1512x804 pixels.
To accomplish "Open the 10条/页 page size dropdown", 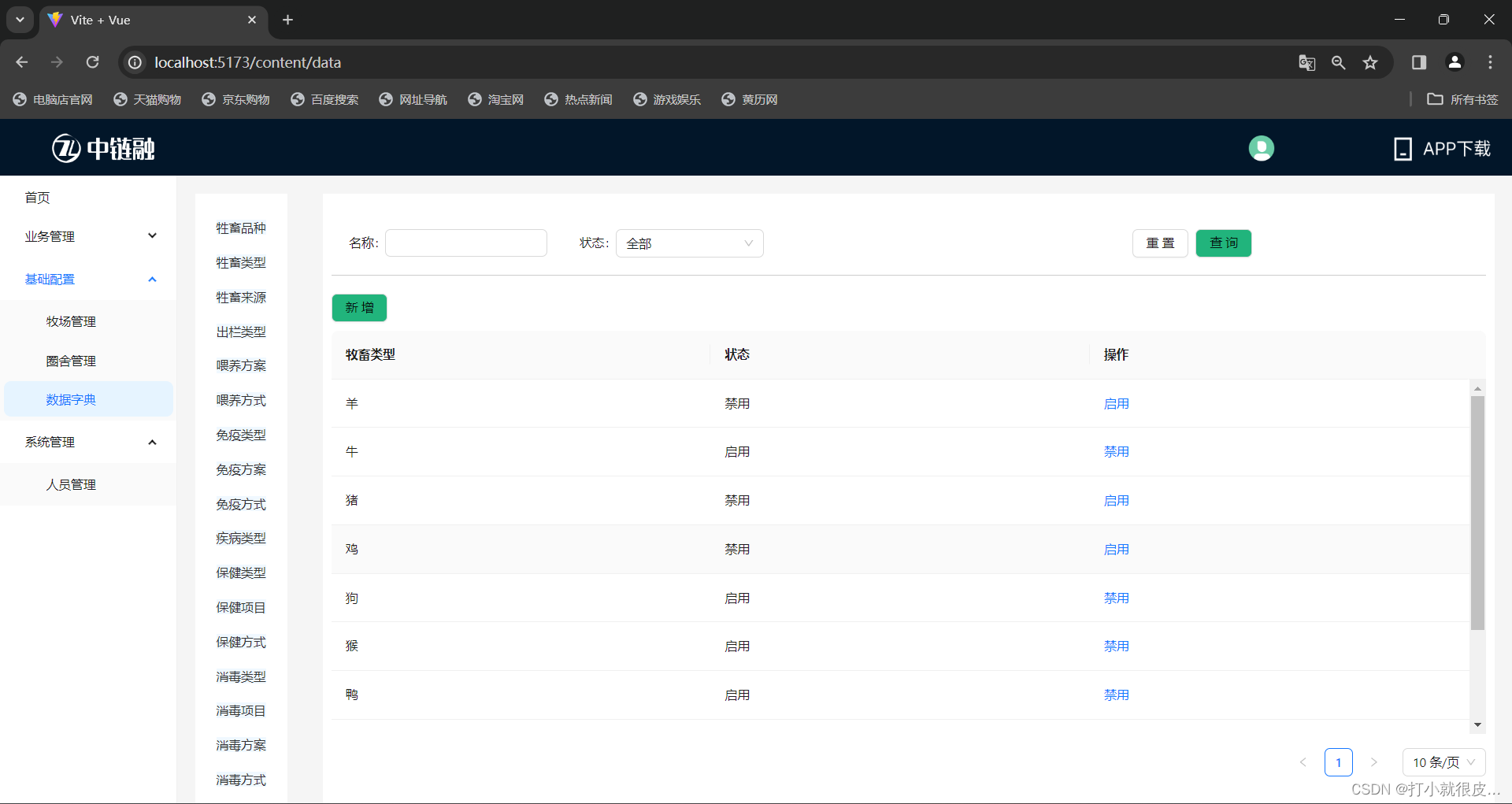I will [1443, 761].
